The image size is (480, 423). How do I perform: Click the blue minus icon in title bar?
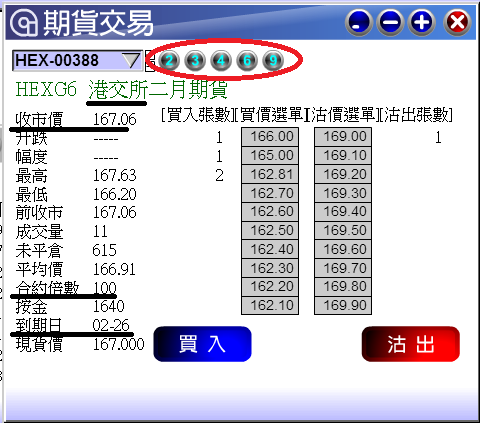[x=390, y=23]
